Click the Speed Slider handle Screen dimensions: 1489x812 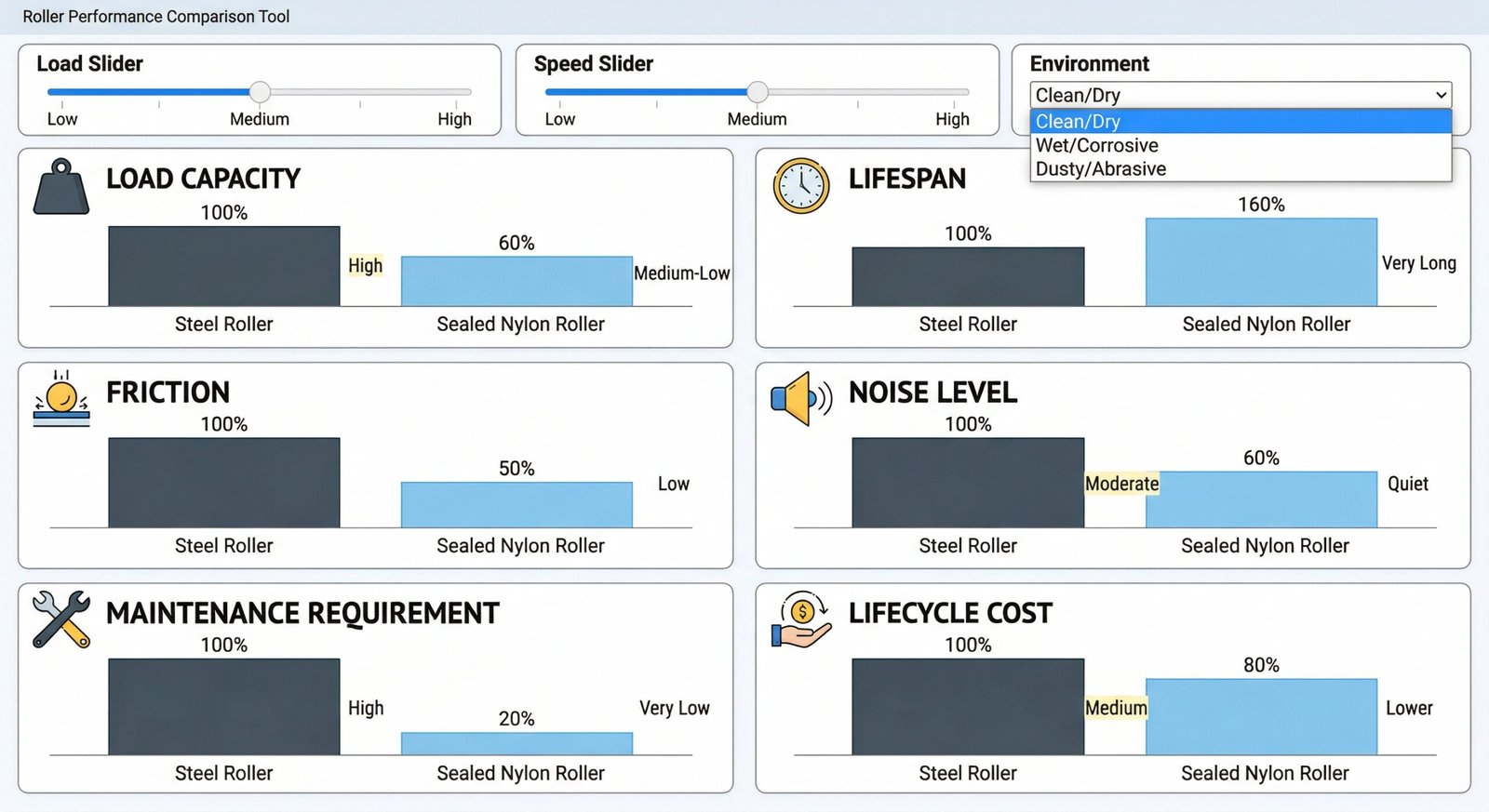click(758, 92)
